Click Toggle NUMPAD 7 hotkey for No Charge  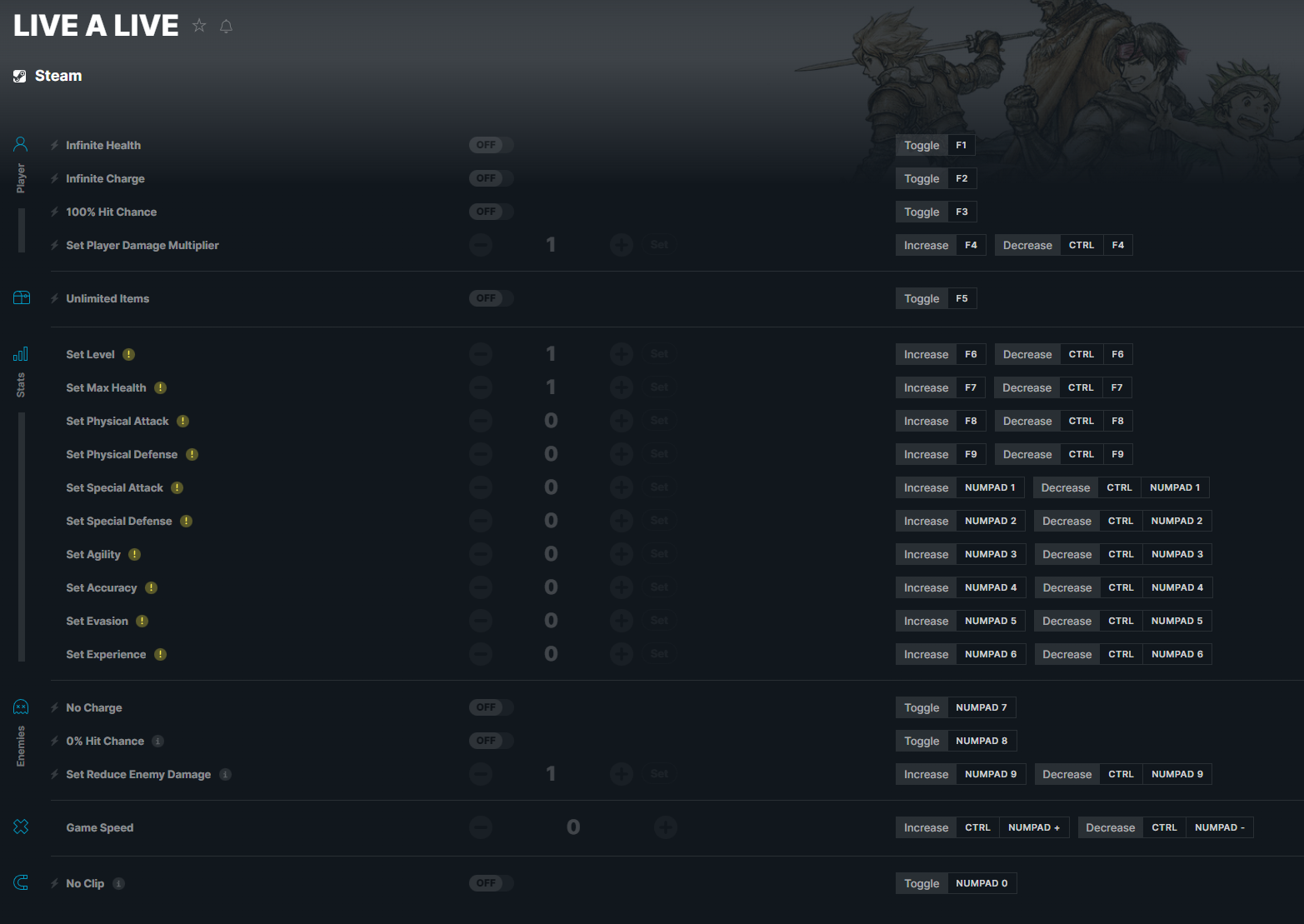[956, 707]
